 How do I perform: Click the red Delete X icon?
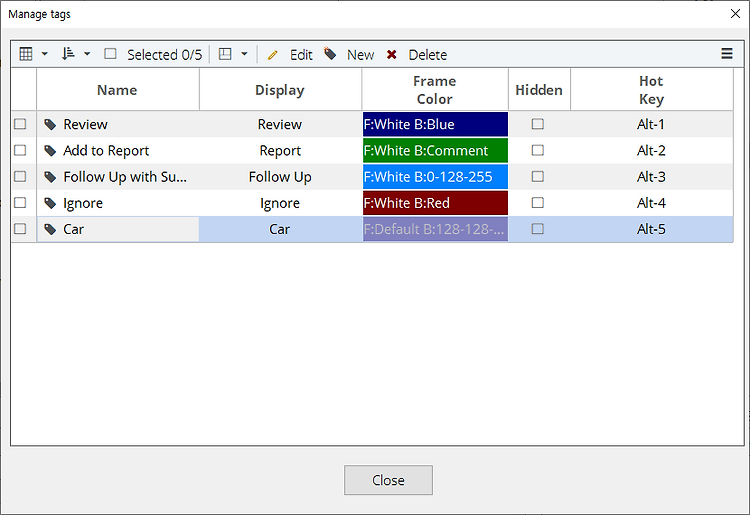click(391, 55)
